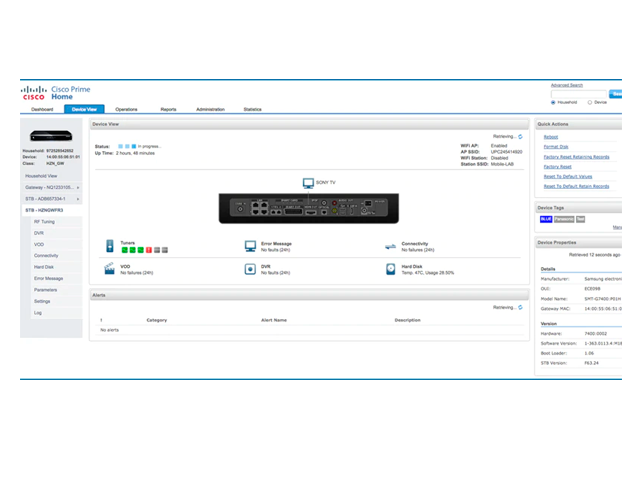Refresh the Device View panel data
Screen dimensions: 640x480
coord(520,137)
